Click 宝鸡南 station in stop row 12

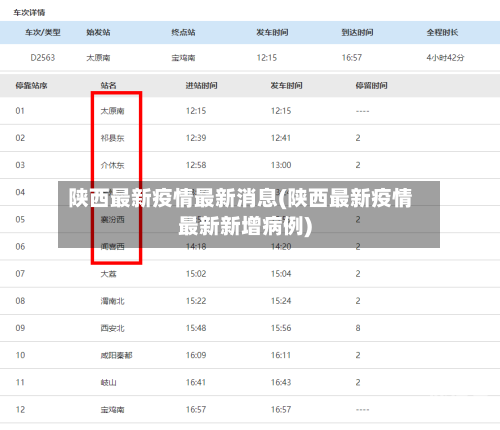[113, 410]
